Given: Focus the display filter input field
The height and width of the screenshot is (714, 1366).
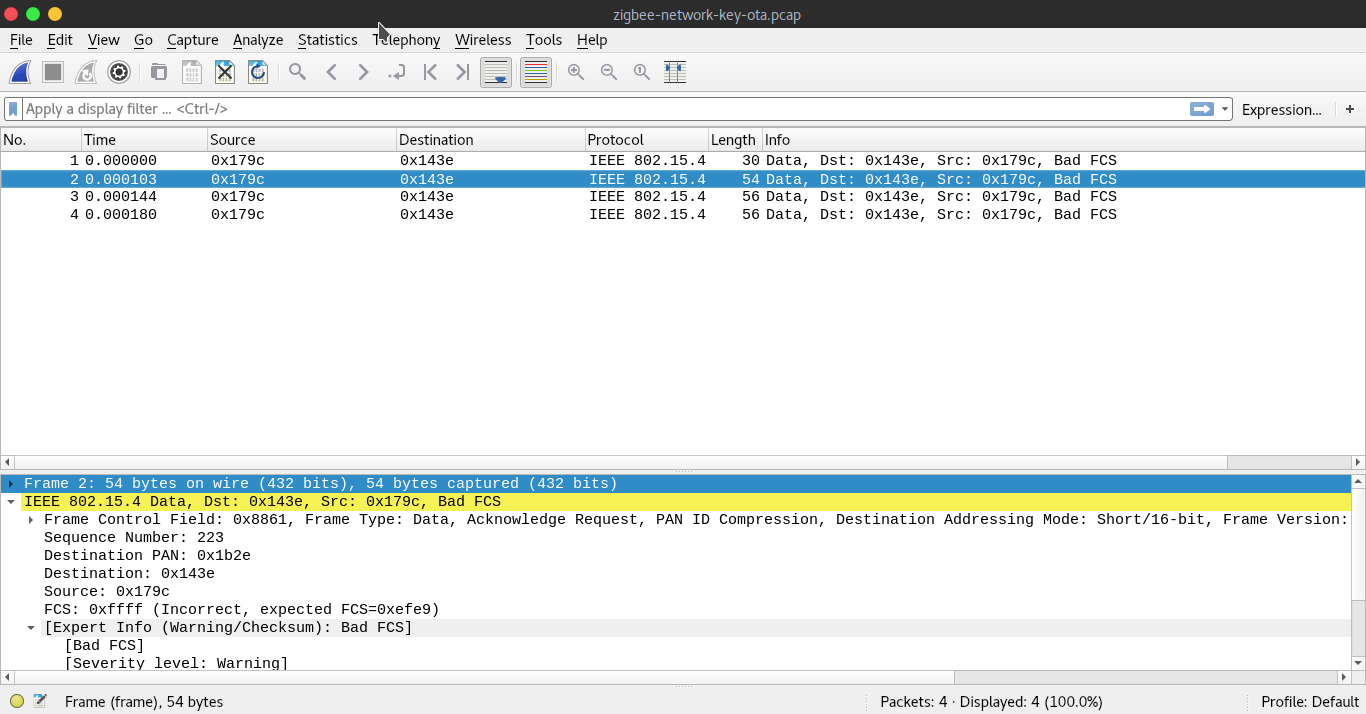Looking at the screenshot, I should 605,109.
